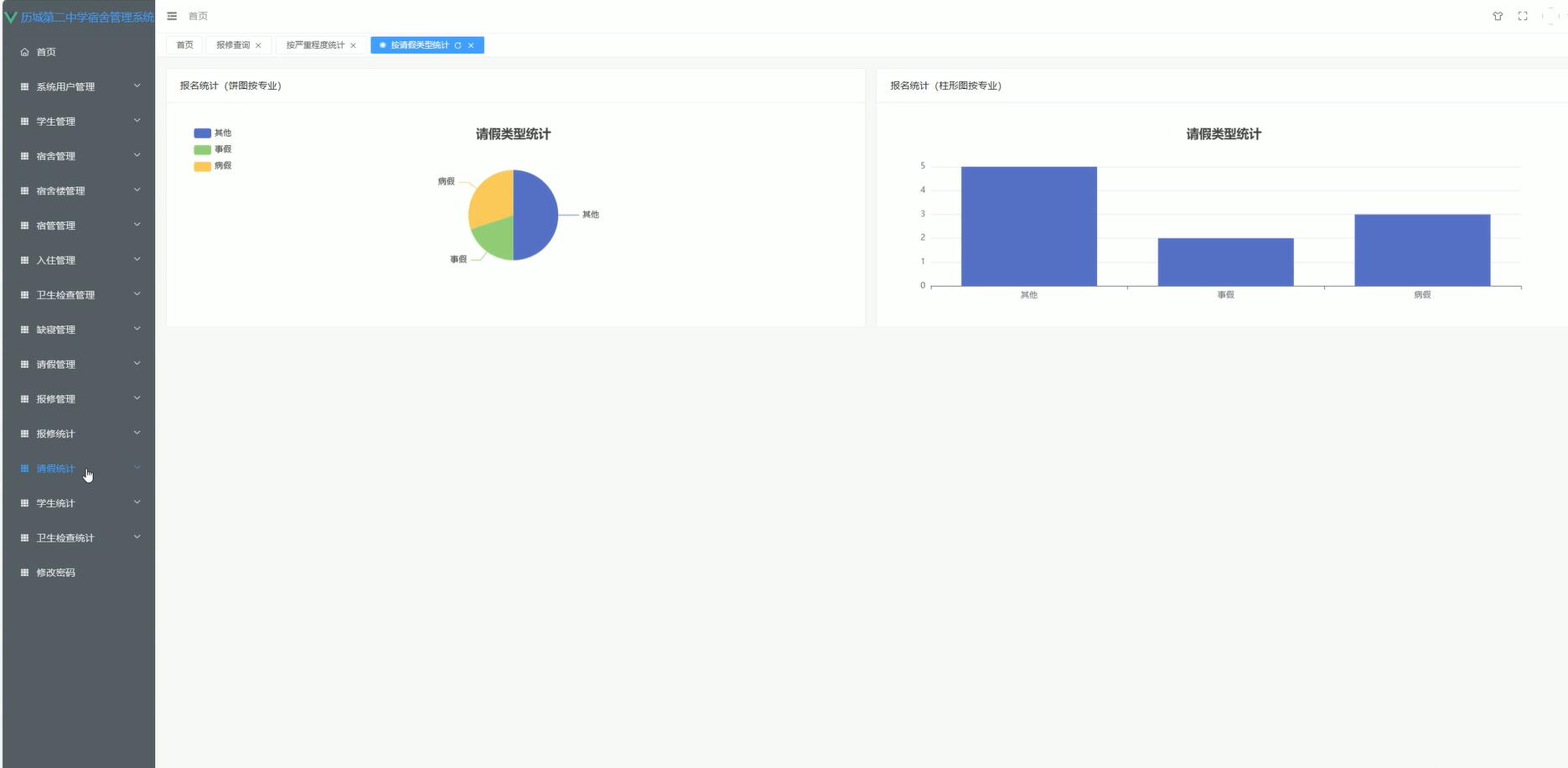1568x768 pixels.
Task: Click the refresh icon on active tab
Action: 458,45
